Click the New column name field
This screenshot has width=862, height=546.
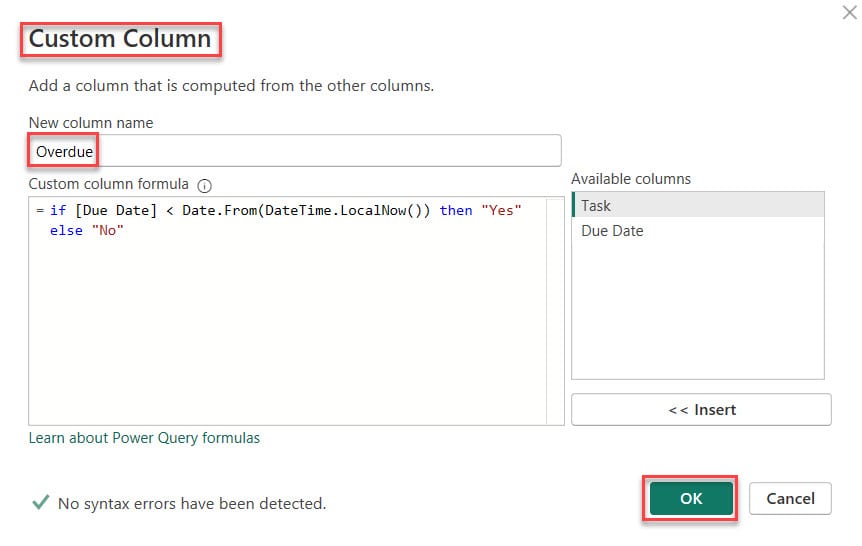pyautogui.click(x=295, y=151)
